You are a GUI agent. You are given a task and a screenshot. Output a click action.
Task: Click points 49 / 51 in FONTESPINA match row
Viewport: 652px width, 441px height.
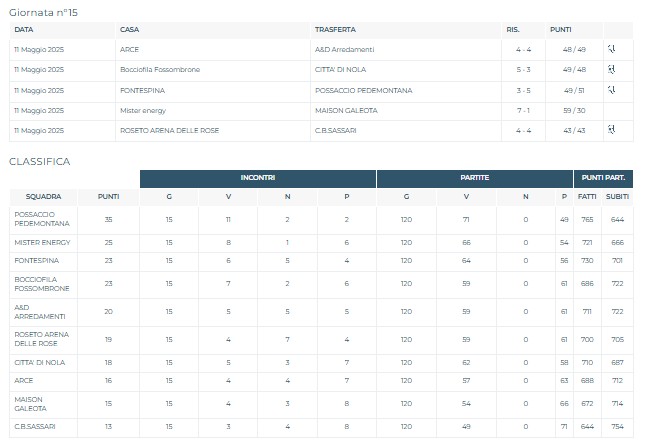pos(574,90)
